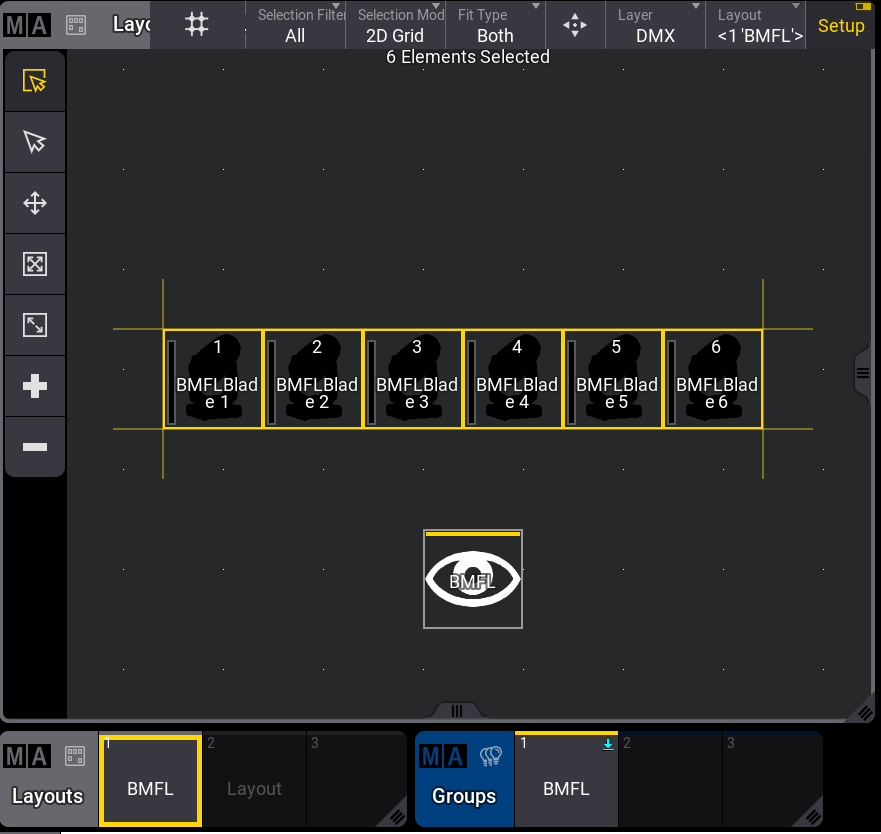
Task: Click the Groups pool title button
Action: click(x=464, y=780)
